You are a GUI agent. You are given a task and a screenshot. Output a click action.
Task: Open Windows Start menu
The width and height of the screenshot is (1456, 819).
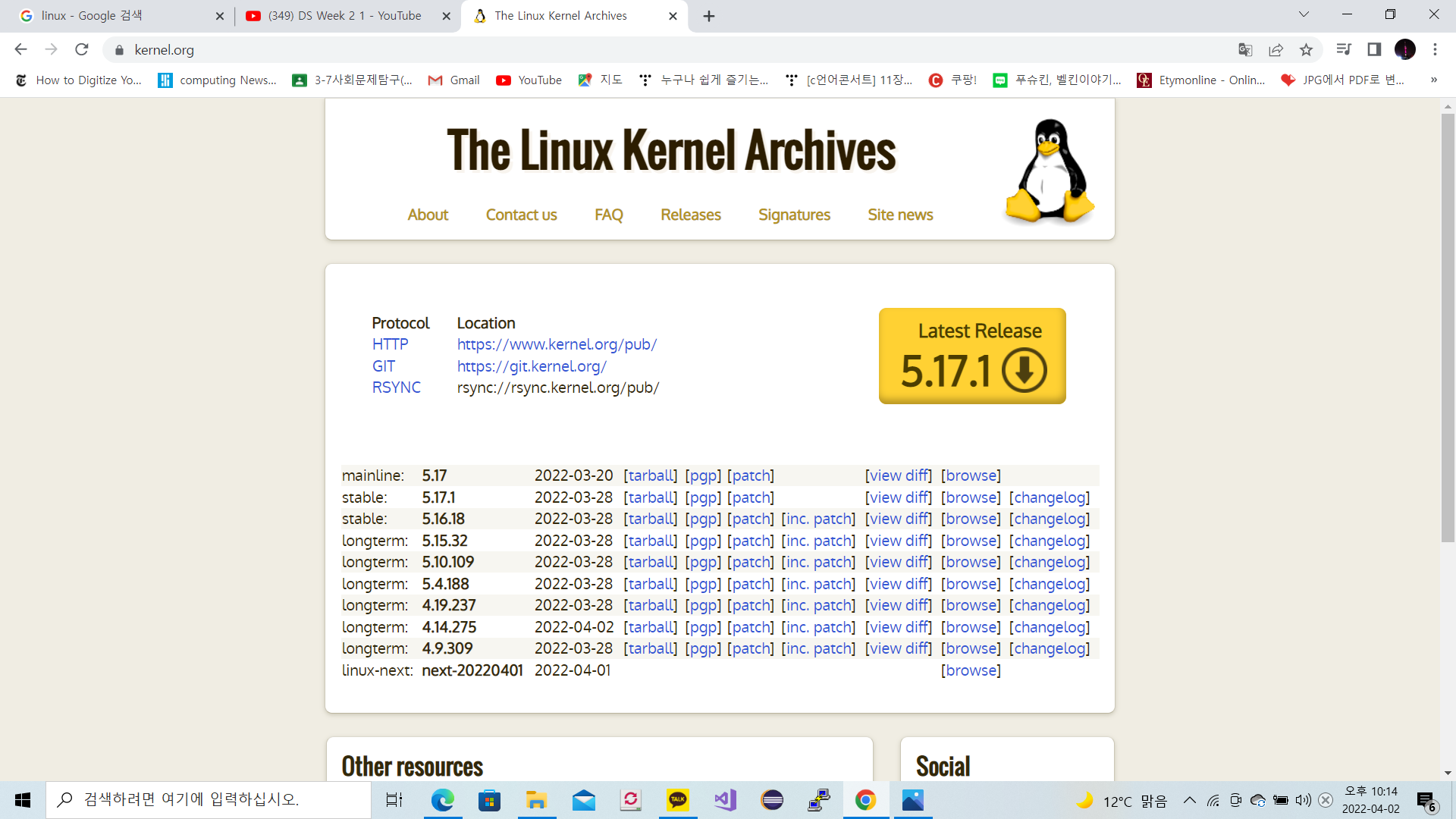click(x=23, y=800)
